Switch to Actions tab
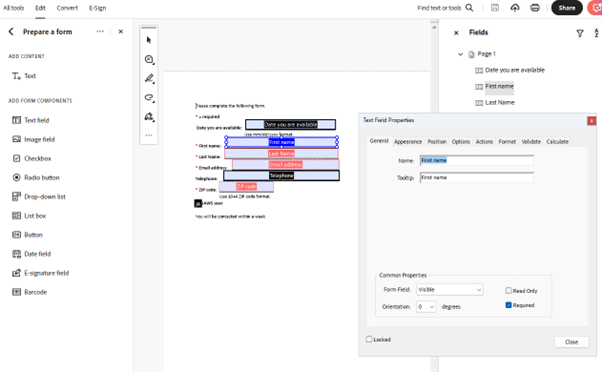This screenshot has height=372, width=602. (x=484, y=142)
